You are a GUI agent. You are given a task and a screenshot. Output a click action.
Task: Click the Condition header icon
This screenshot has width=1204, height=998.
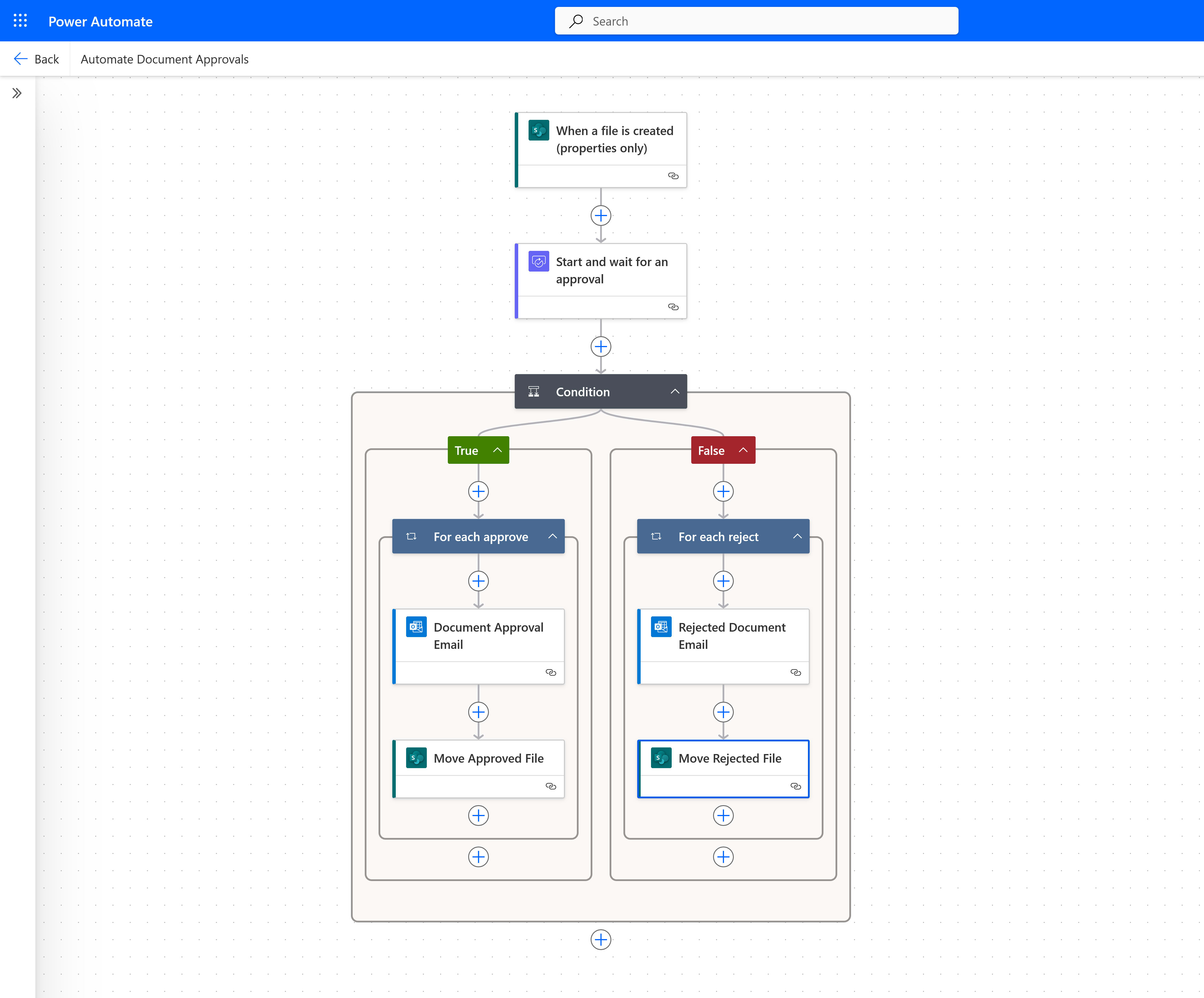(534, 391)
